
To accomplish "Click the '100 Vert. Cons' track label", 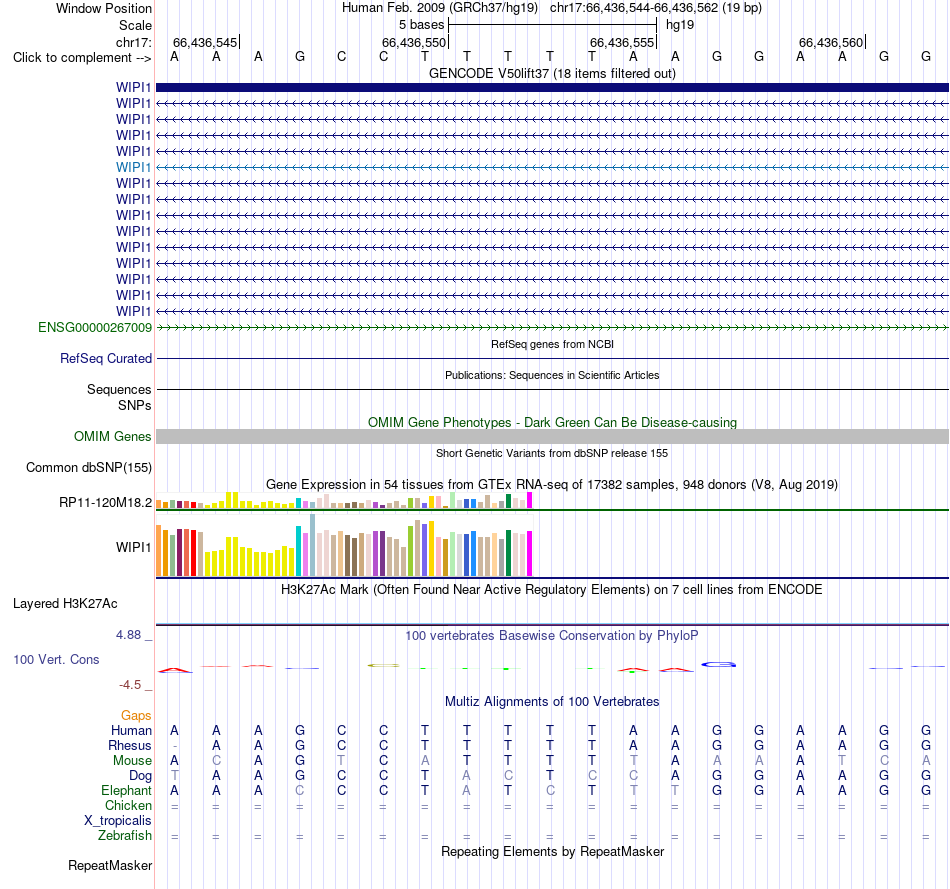I will click(56, 659).
